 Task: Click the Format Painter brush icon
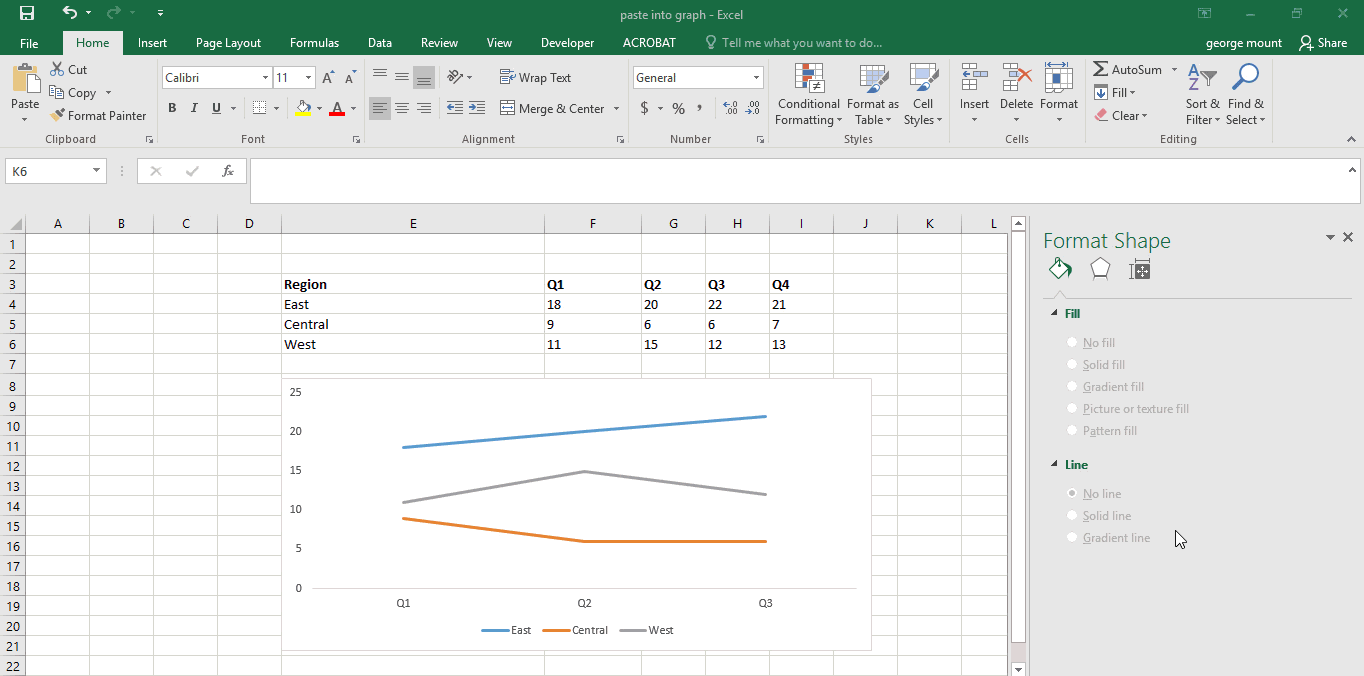click(58, 116)
